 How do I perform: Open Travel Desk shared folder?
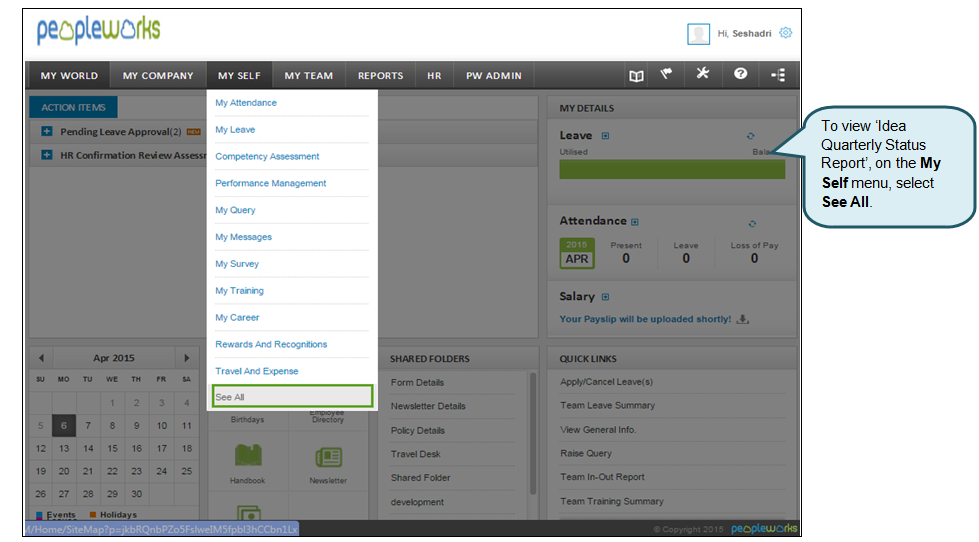416,454
